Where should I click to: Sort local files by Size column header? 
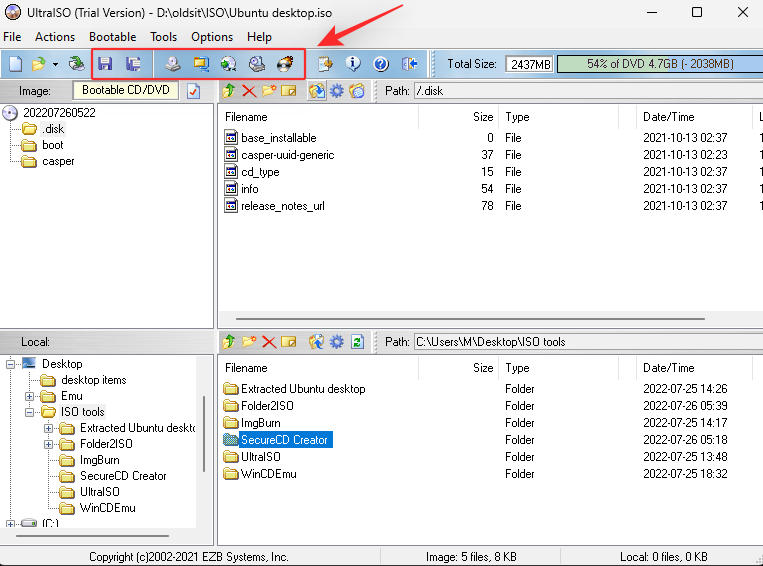coord(458,368)
